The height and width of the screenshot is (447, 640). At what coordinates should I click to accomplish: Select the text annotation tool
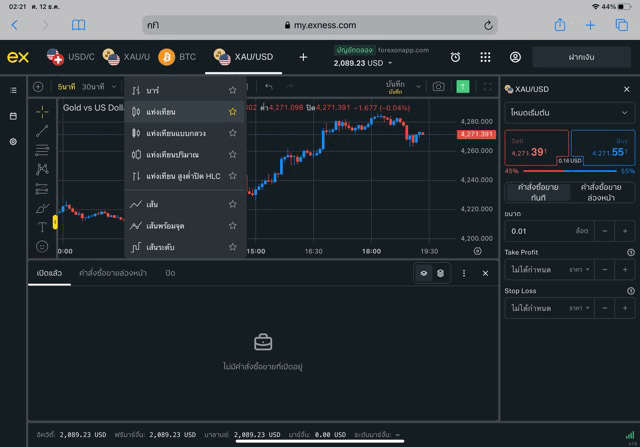click(x=42, y=227)
